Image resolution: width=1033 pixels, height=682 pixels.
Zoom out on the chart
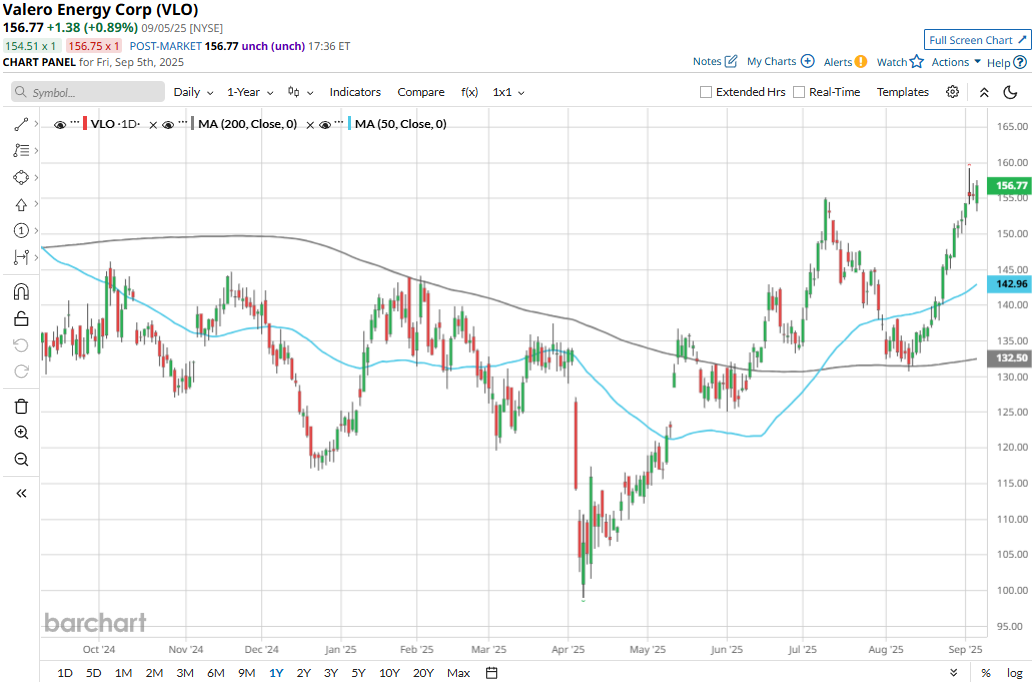[x=21, y=459]
